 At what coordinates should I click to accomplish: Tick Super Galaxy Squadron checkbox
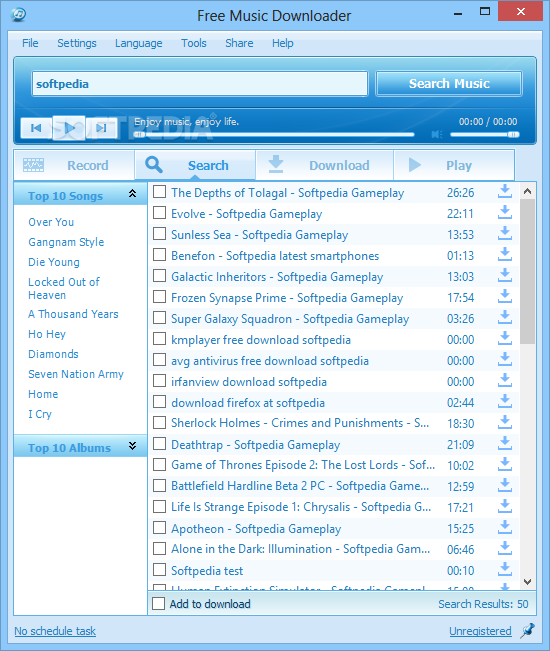click(x=159, y=318)
